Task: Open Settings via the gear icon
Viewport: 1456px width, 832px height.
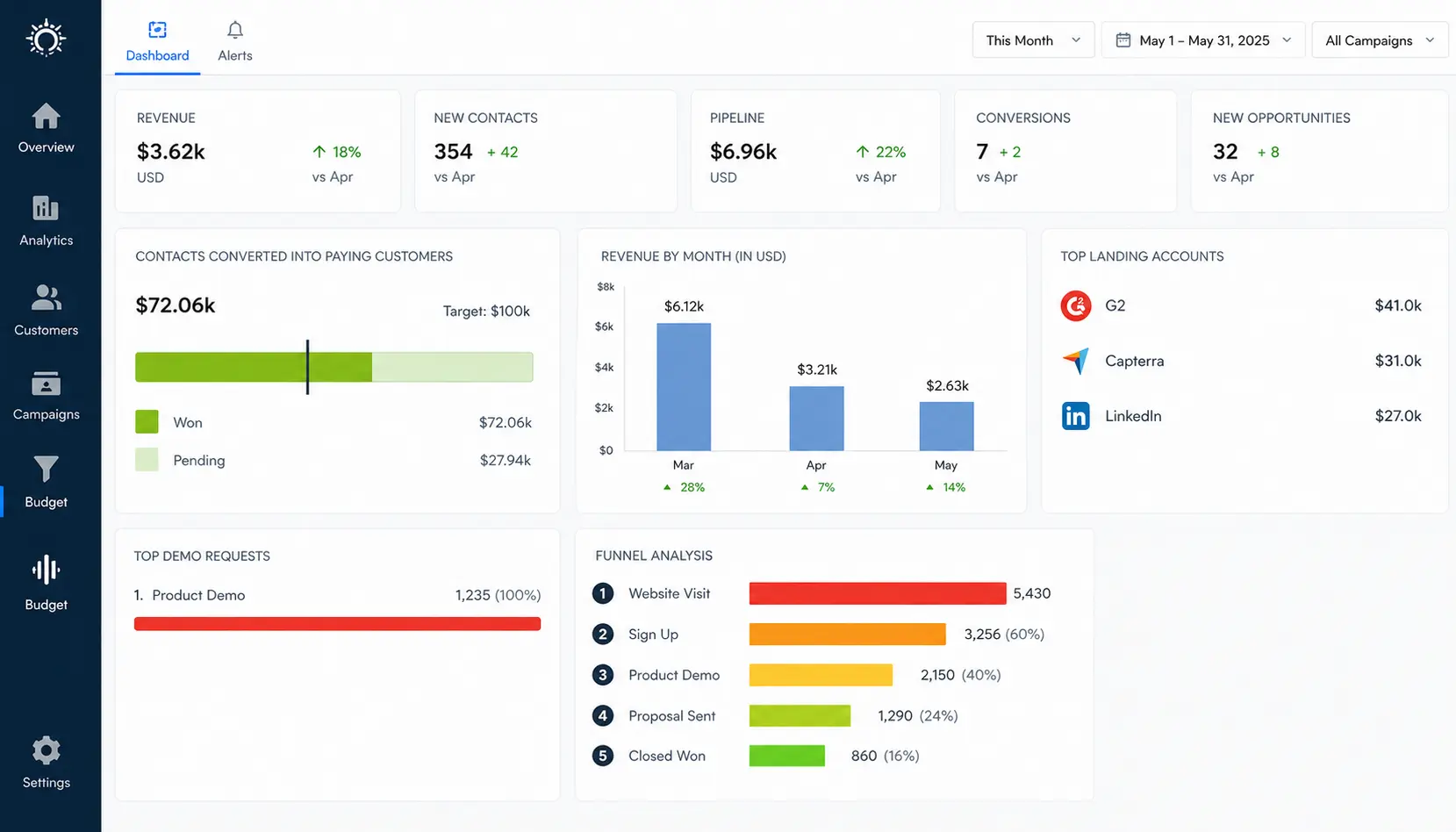Action: [x=46, y=750]
